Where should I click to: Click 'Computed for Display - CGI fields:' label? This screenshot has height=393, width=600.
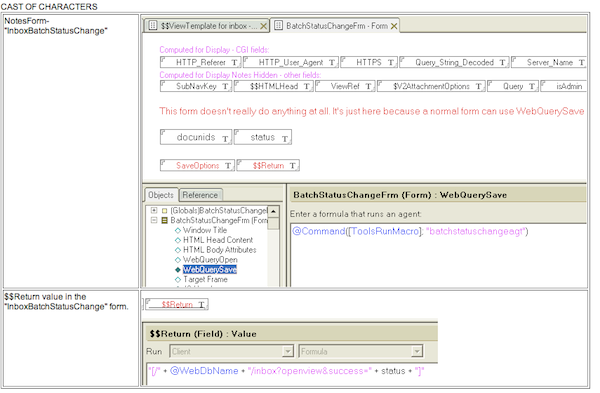tap(214, 50)
